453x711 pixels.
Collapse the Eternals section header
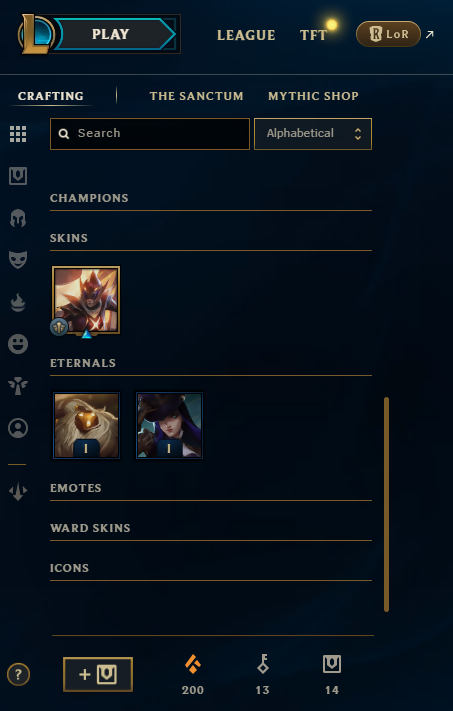coord(211,364)
